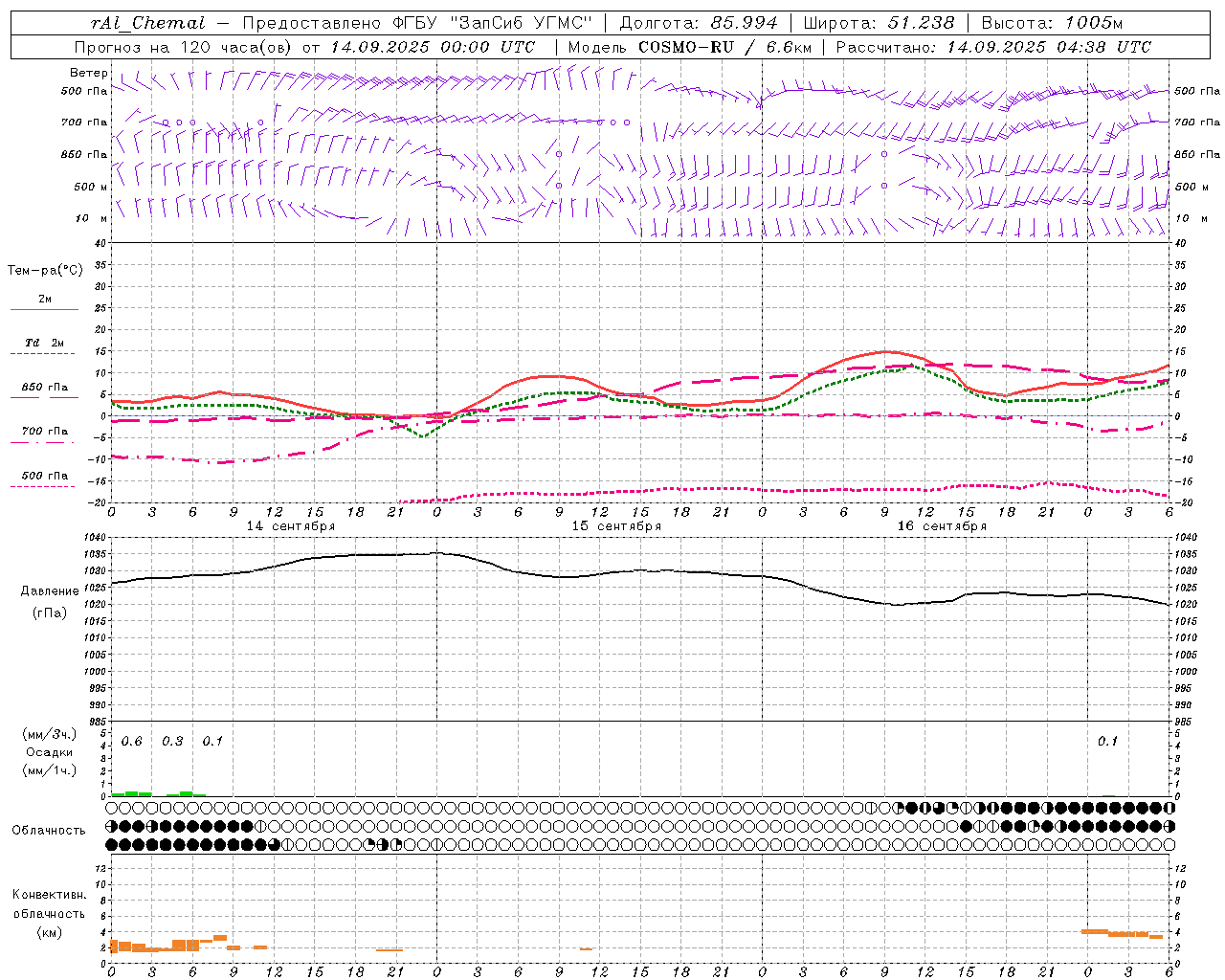This screenshot has width=1225, height=980.
Task: Click the Осадки precipitation panel title
Action: [50, 752]
